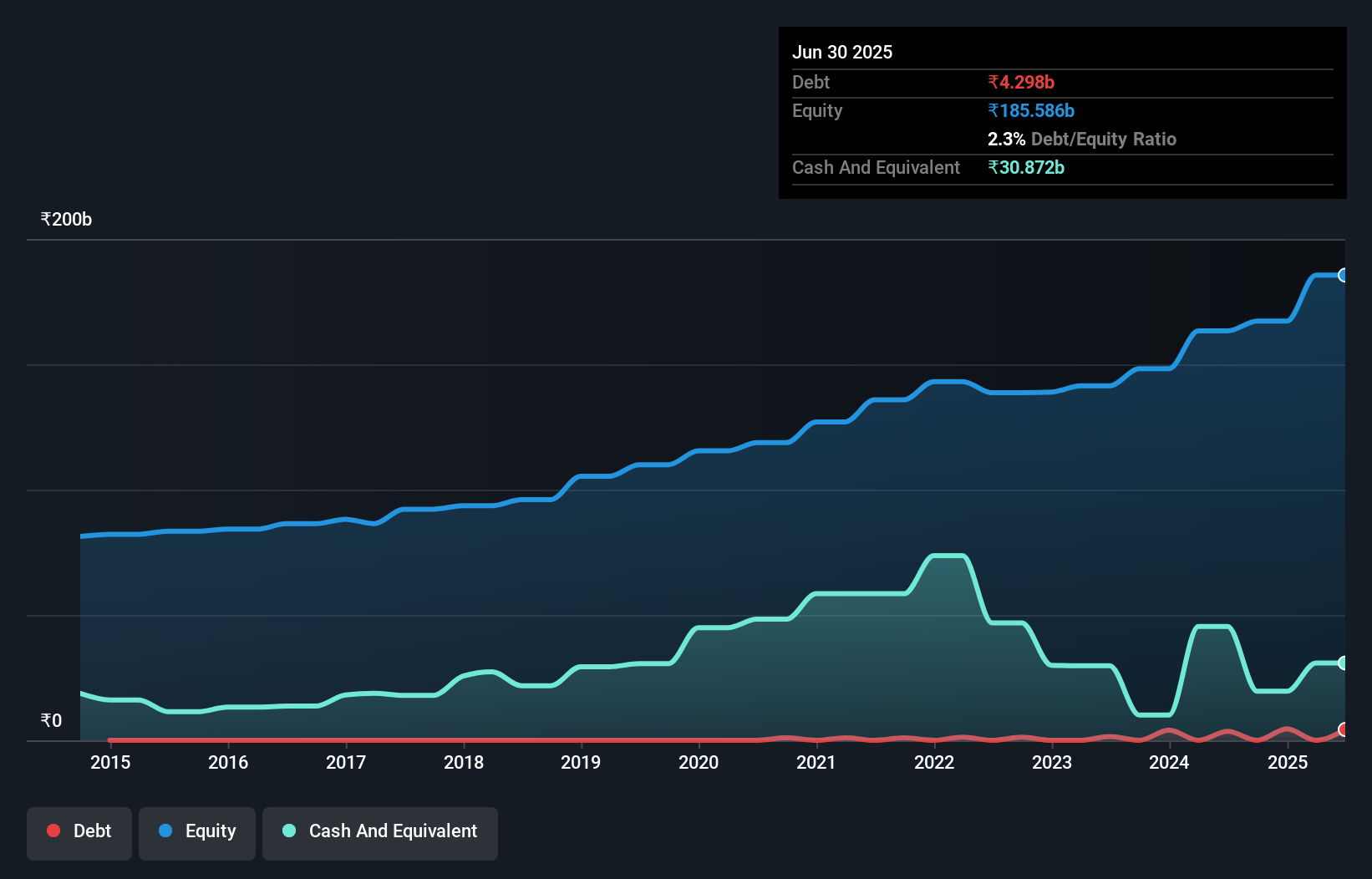Toggle the Cash And Equivalent legend item
The image size is (1372, 879).
(x=380, y=832)
